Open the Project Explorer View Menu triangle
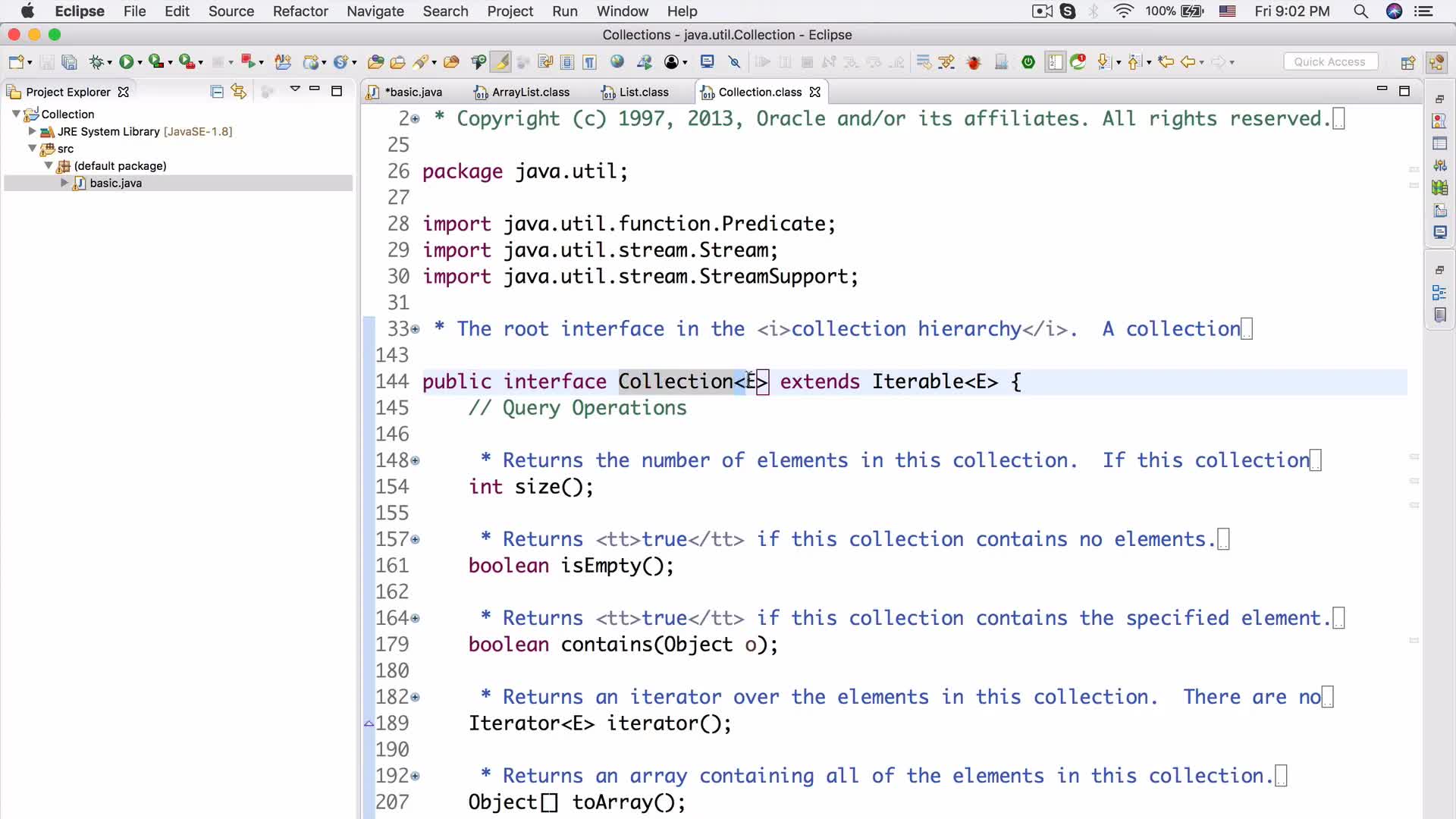The height and width of the screenshot is (819, 1456). pos(295,89)
